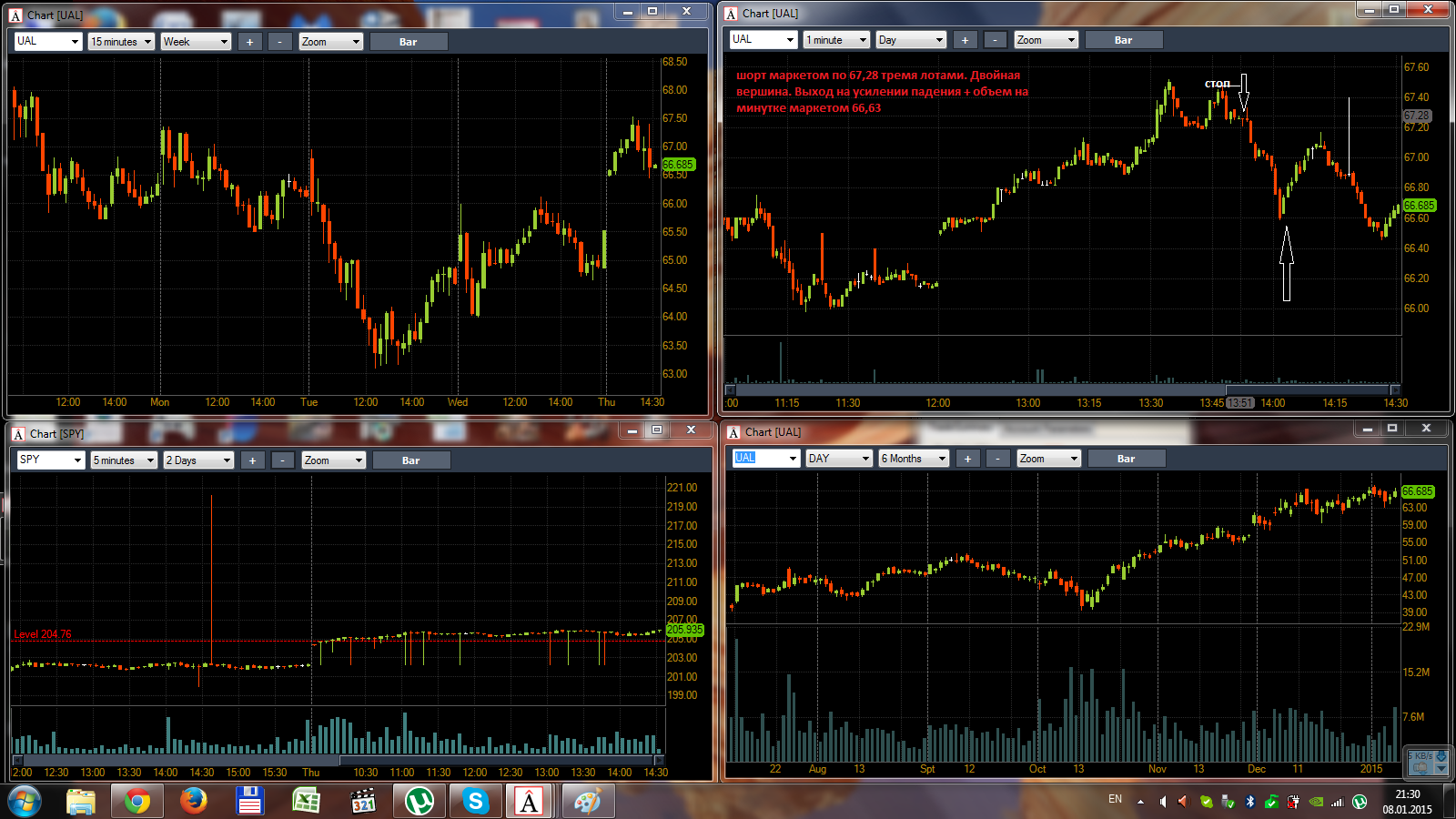Open the white speaker volume tray icon
This screenshot has height=819, width=1456.
tap(1162, 802)
